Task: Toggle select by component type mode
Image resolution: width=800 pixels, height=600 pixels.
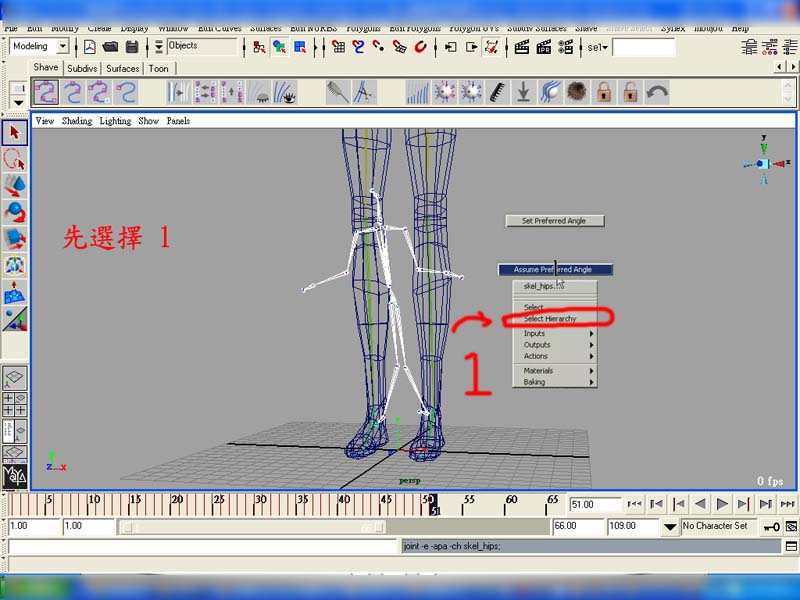Action: 300,47
